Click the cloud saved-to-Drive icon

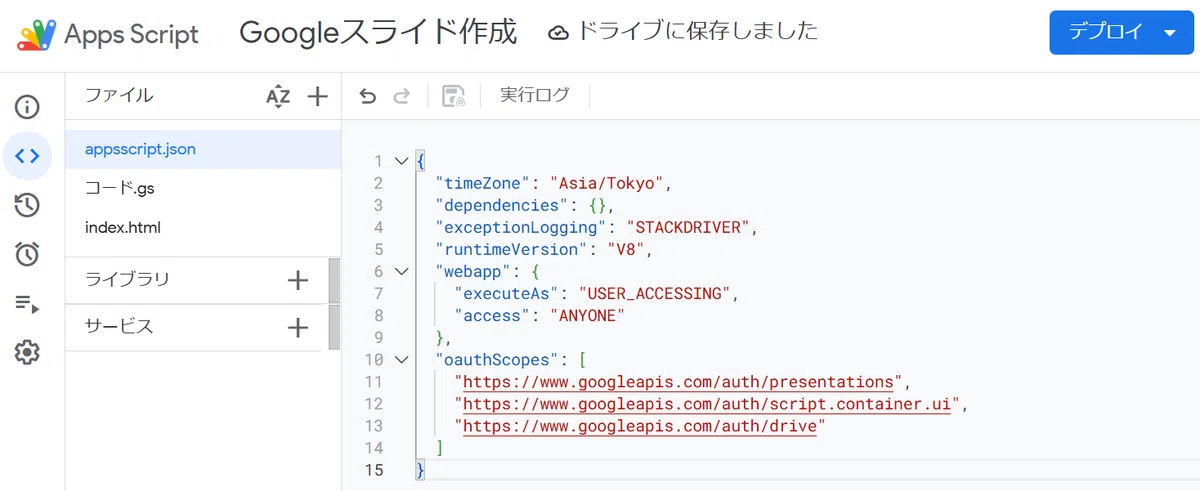[x=559, y=33]
